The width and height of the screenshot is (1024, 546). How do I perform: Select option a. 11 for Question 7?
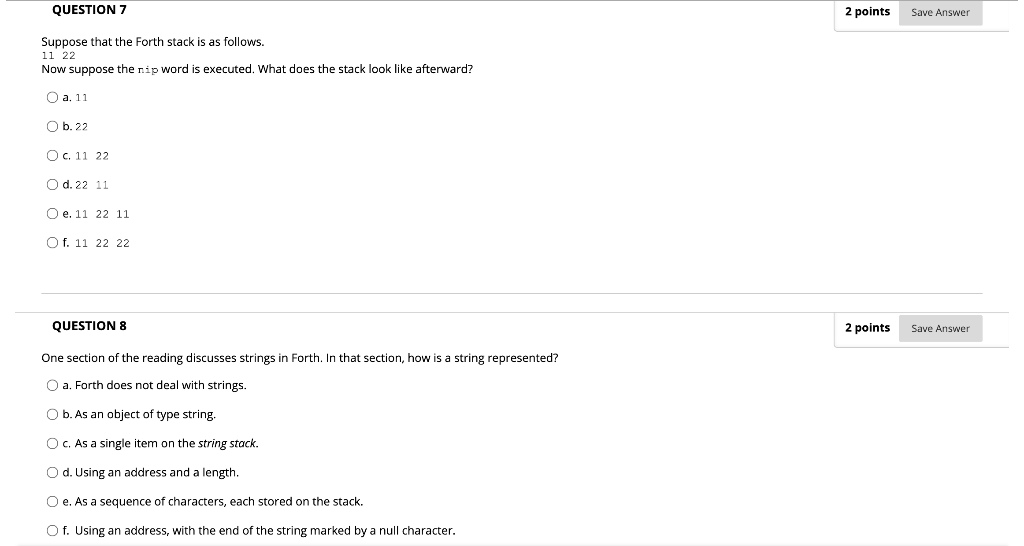pos(52,98)
